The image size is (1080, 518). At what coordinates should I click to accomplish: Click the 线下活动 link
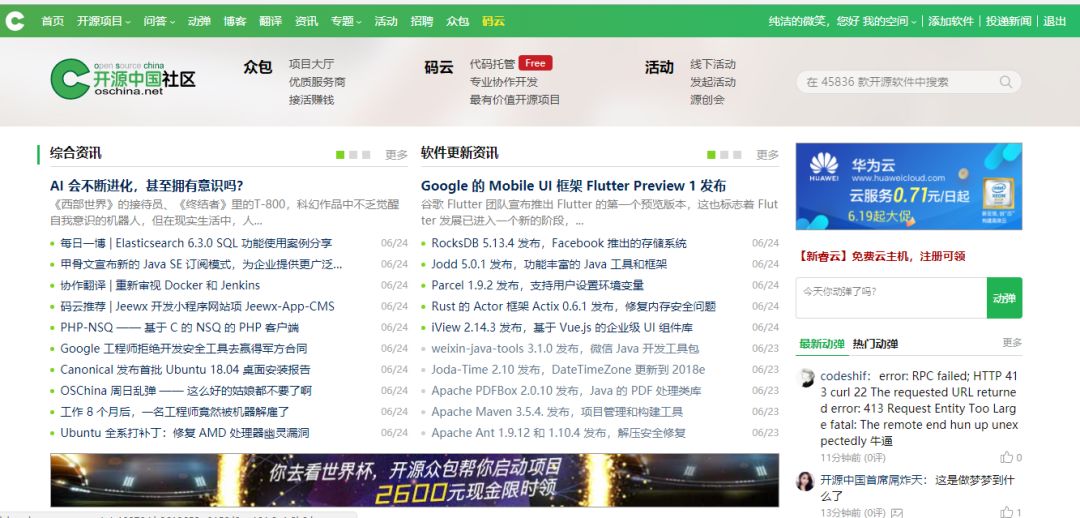(713, 64)
